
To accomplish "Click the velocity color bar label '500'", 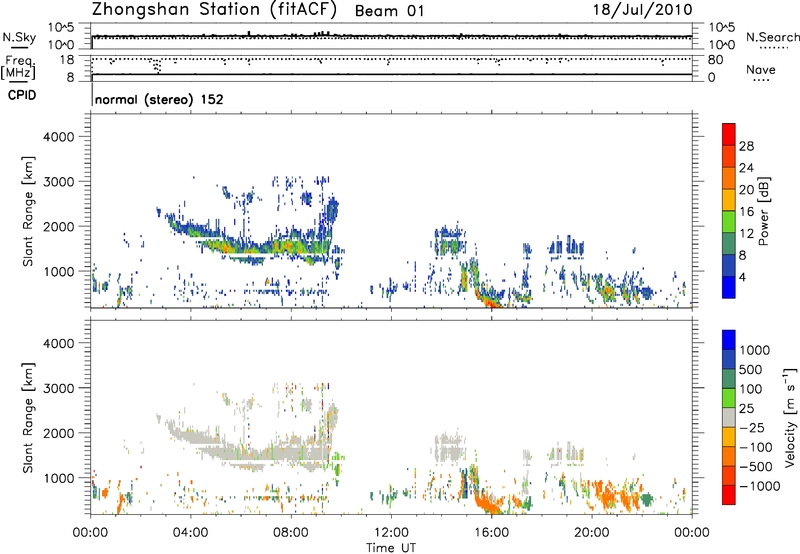I will click(751, 369).
